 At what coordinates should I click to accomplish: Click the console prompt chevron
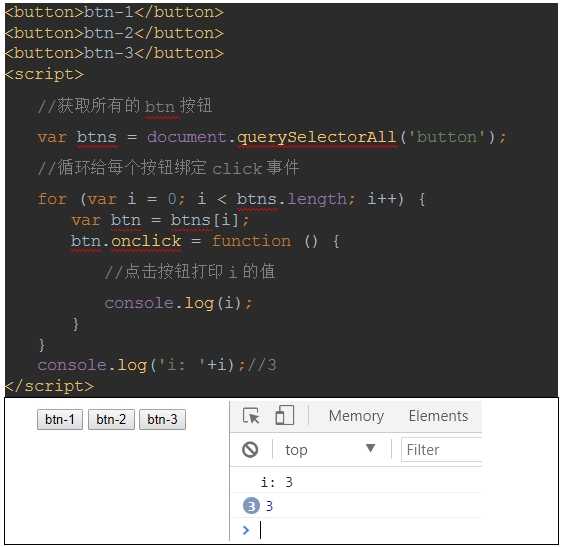[x=246, y=530]
